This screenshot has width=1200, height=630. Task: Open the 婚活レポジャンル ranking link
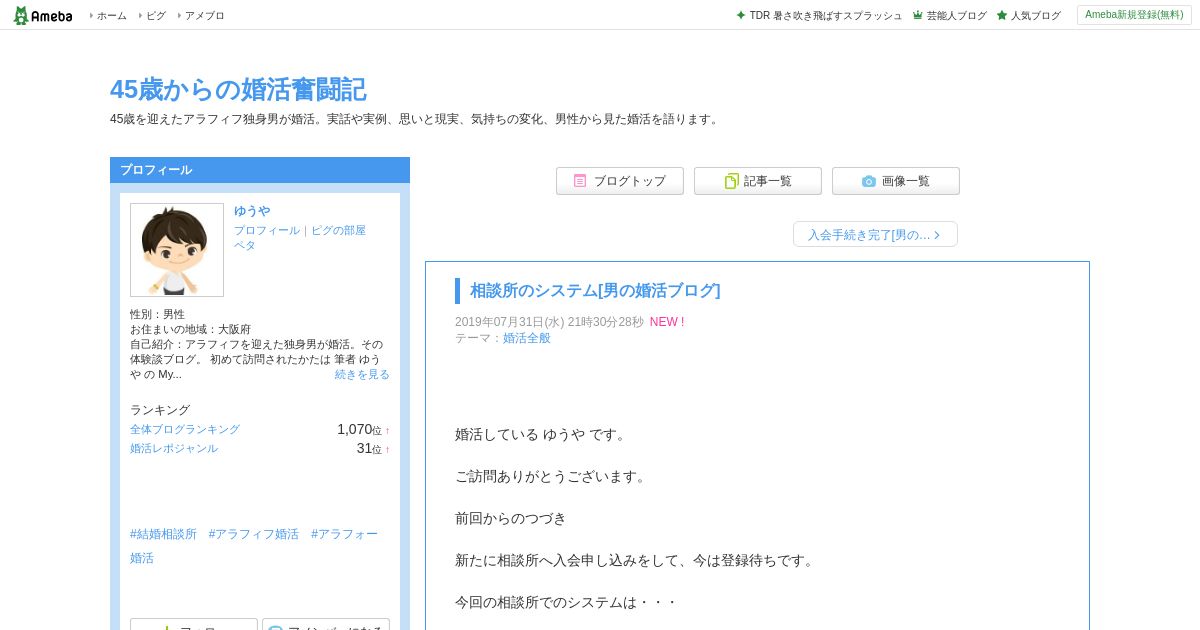[x=174, y=448]
